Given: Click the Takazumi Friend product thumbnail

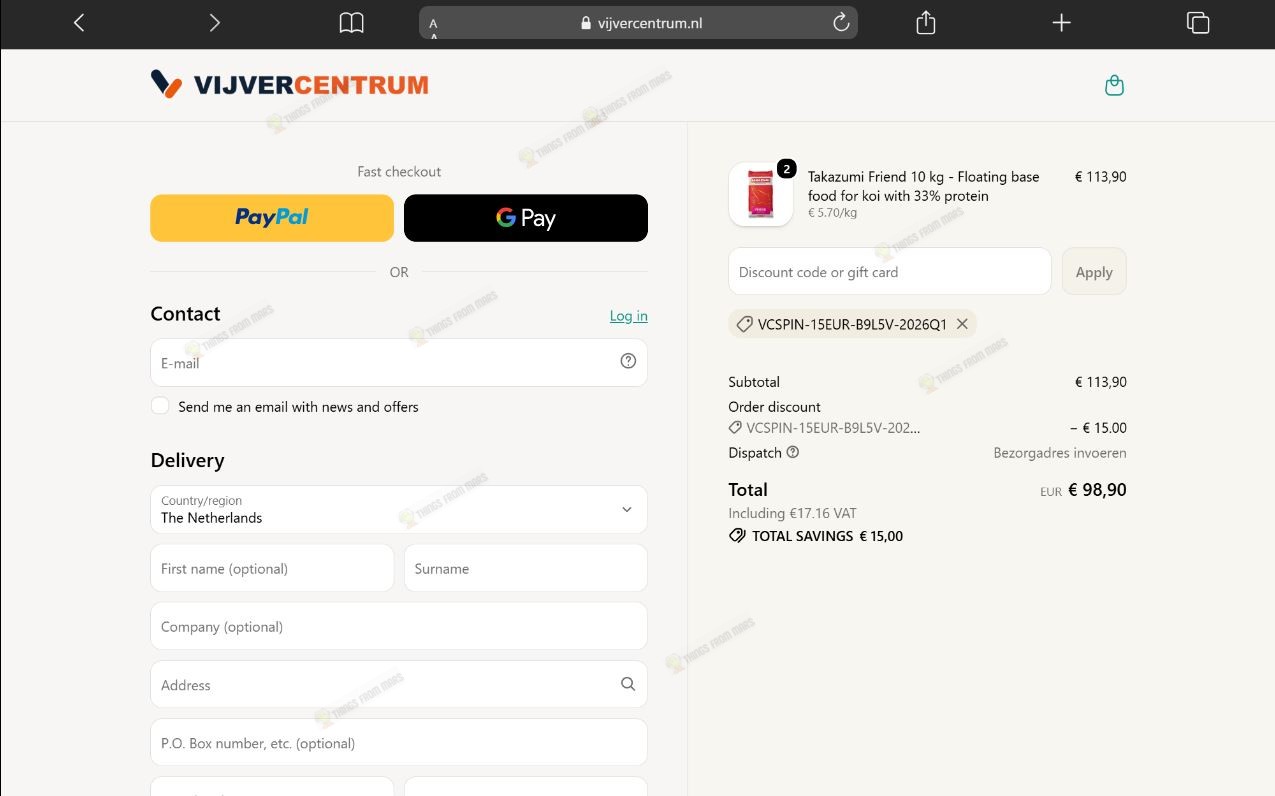Looking at the screenshot, I should click(x=761, y=194).
